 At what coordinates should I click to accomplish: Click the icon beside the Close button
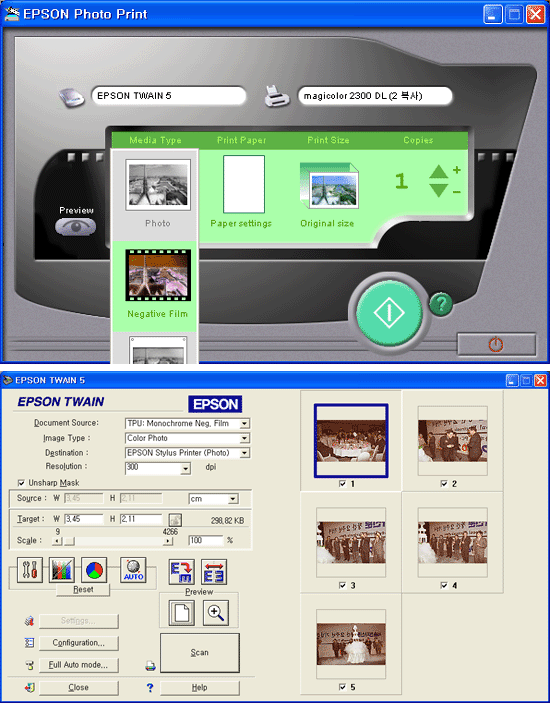tap(29, 687)
